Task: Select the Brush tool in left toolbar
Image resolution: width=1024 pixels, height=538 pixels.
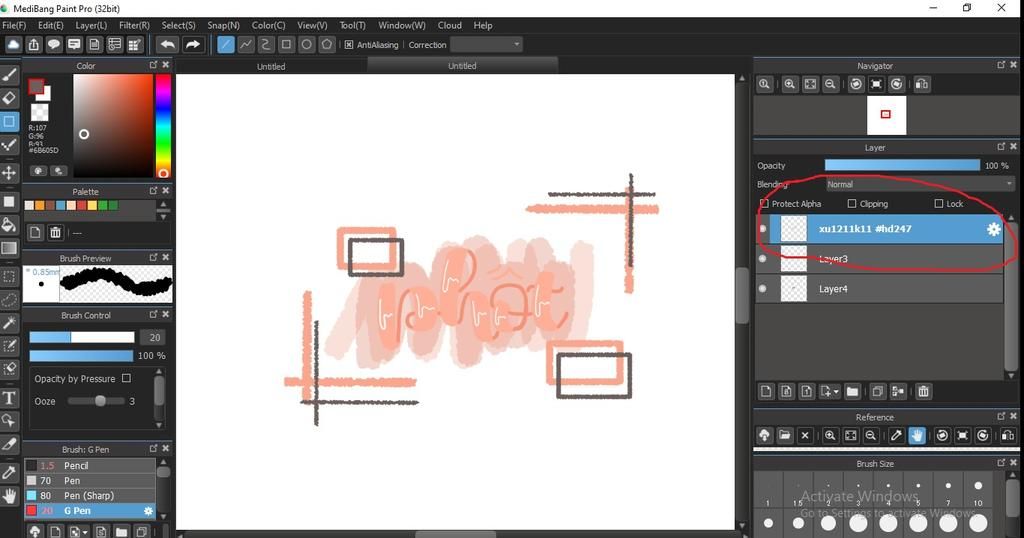Action: pos(9,74)
